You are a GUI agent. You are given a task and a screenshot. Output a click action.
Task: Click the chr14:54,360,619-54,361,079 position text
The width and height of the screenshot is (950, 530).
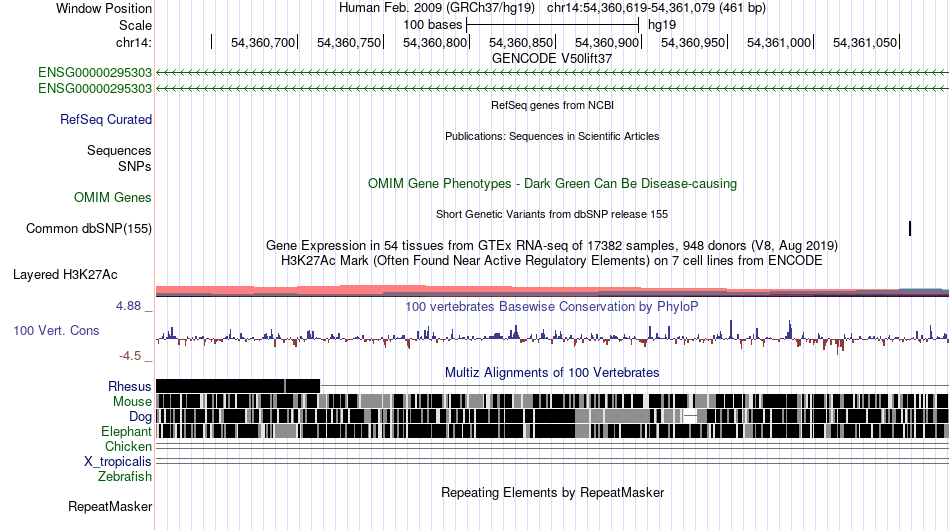click(x=656, y=8)
